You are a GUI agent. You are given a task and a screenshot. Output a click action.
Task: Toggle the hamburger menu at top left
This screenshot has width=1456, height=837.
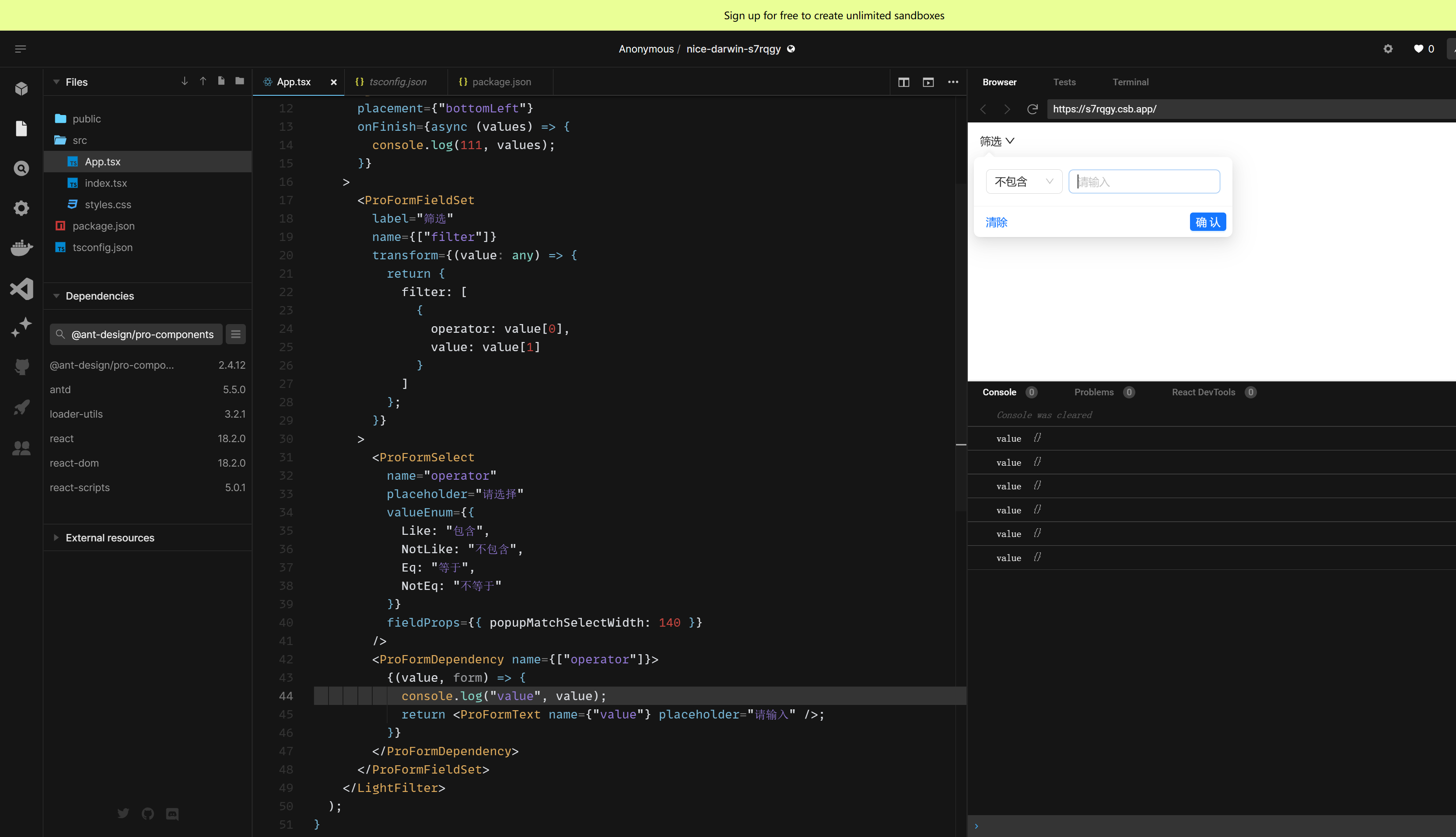pos(21,48)
